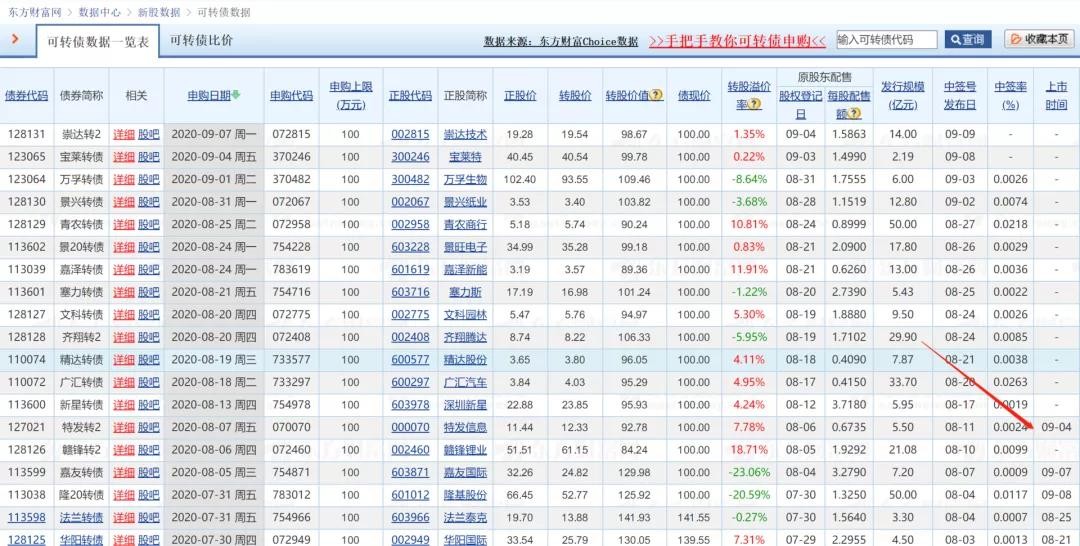1080x546 pixels.
Task: Open the 崇达技术 stock link
Action: coord(465,134)
